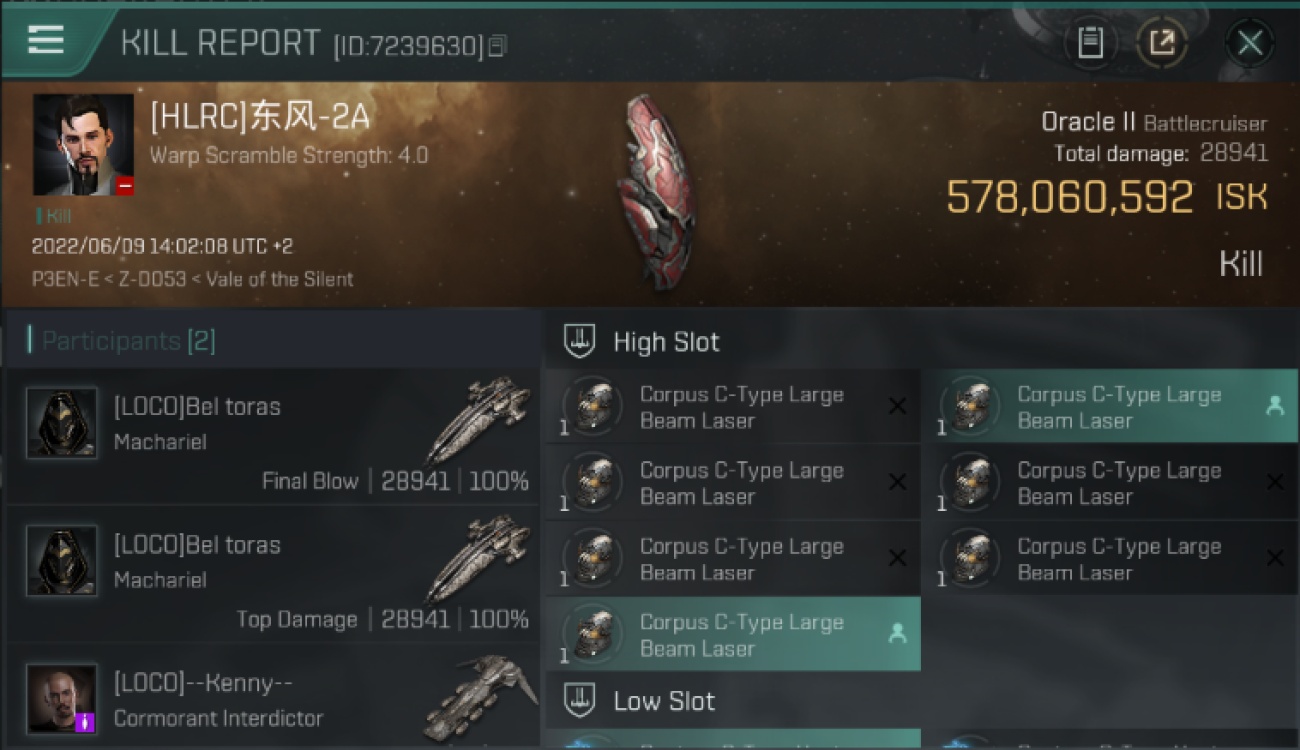Click the --Kenny-- character portrait
Viewport: 1300px width, 750px height.
[62, 698]
